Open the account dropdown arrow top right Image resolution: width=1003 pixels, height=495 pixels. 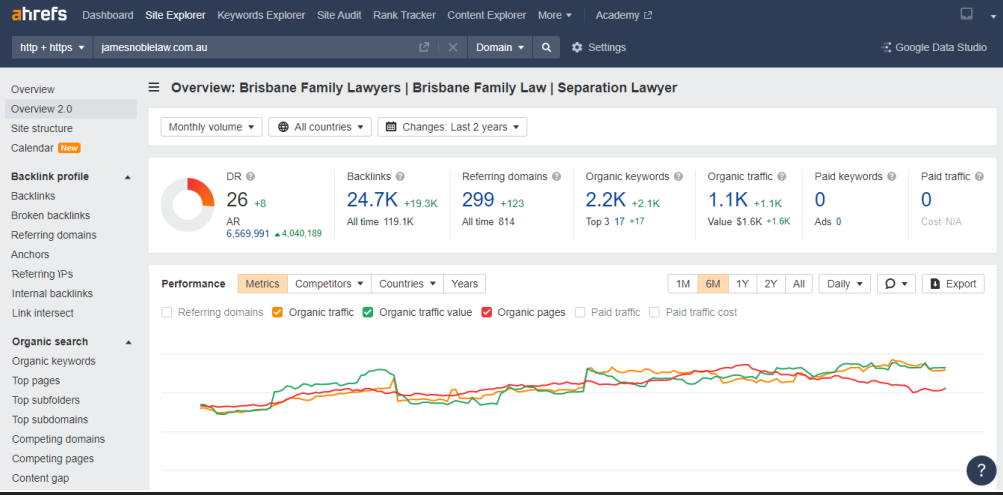tap(993, 17)
